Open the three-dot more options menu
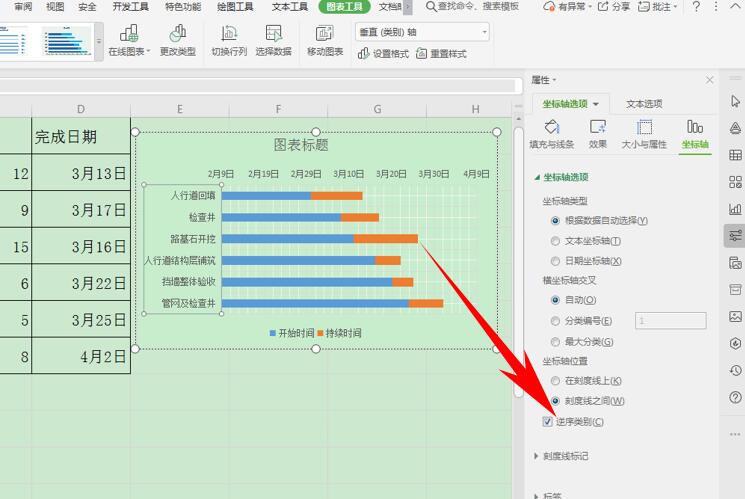 tap(716, 7)
